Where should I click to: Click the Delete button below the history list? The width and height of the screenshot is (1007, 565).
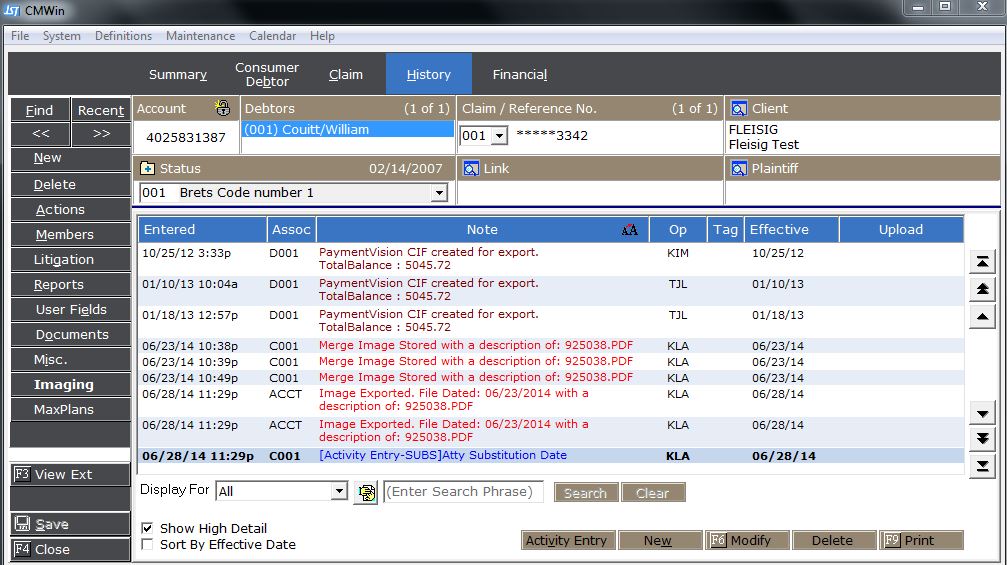point(834,541)
